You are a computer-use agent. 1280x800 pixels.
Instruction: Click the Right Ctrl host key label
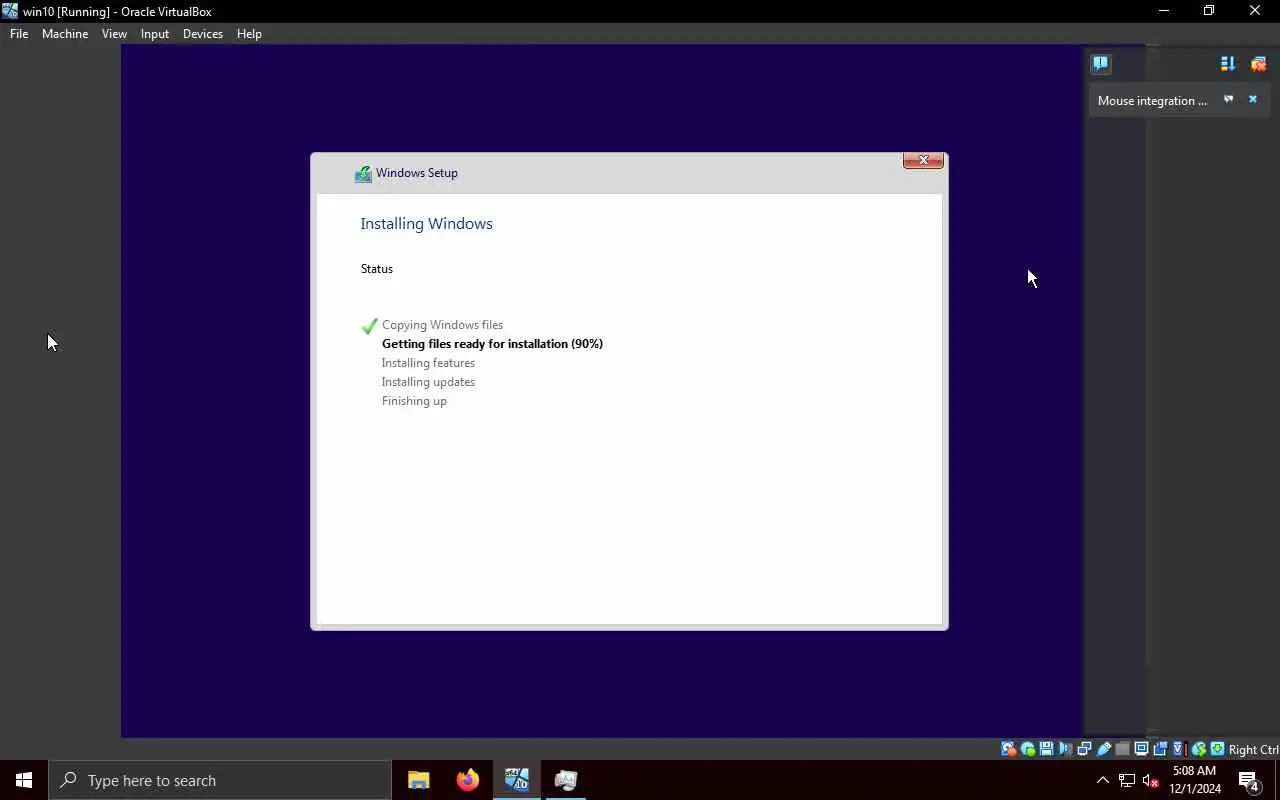[1254, 750]
